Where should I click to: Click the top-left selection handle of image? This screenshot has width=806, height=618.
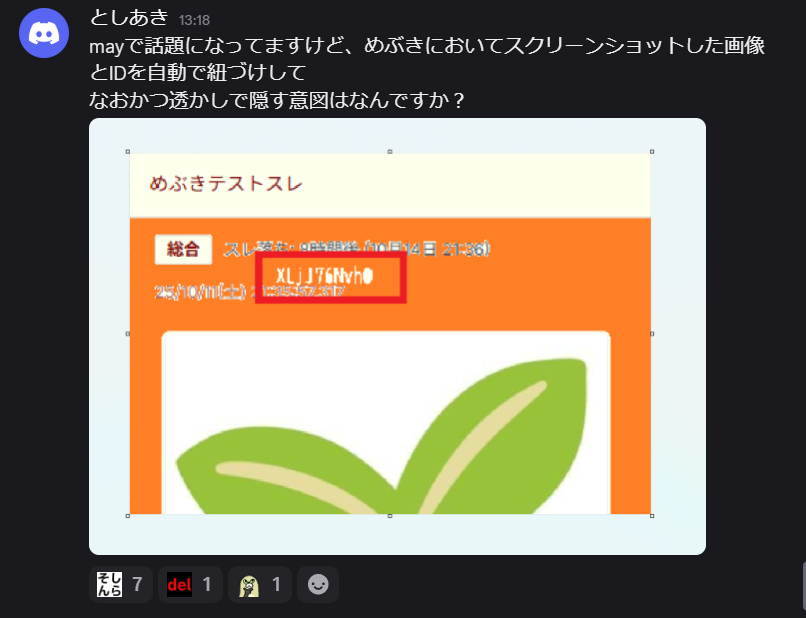coord(128,152)
